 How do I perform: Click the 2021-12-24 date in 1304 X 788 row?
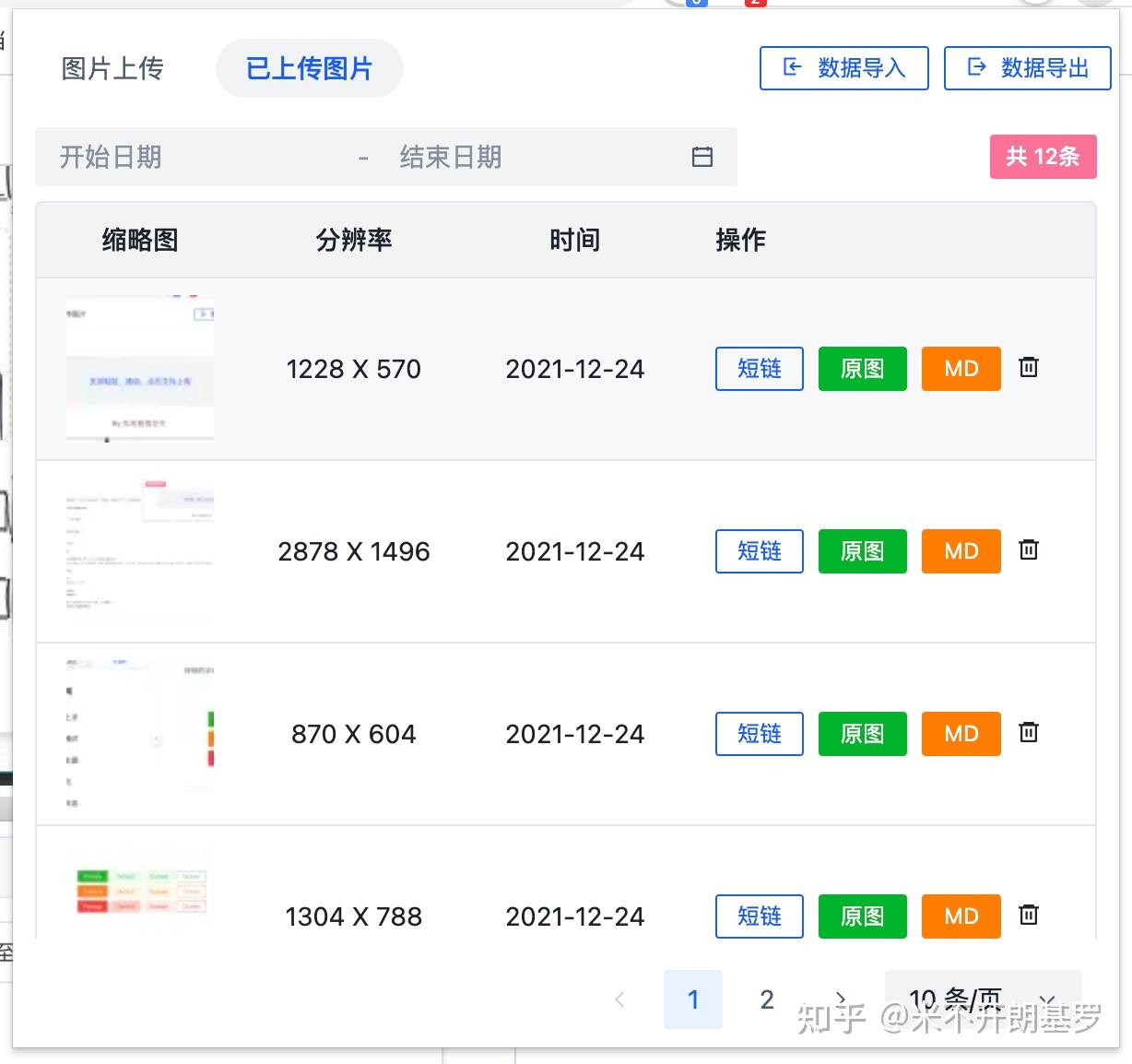tap(575, 916)
